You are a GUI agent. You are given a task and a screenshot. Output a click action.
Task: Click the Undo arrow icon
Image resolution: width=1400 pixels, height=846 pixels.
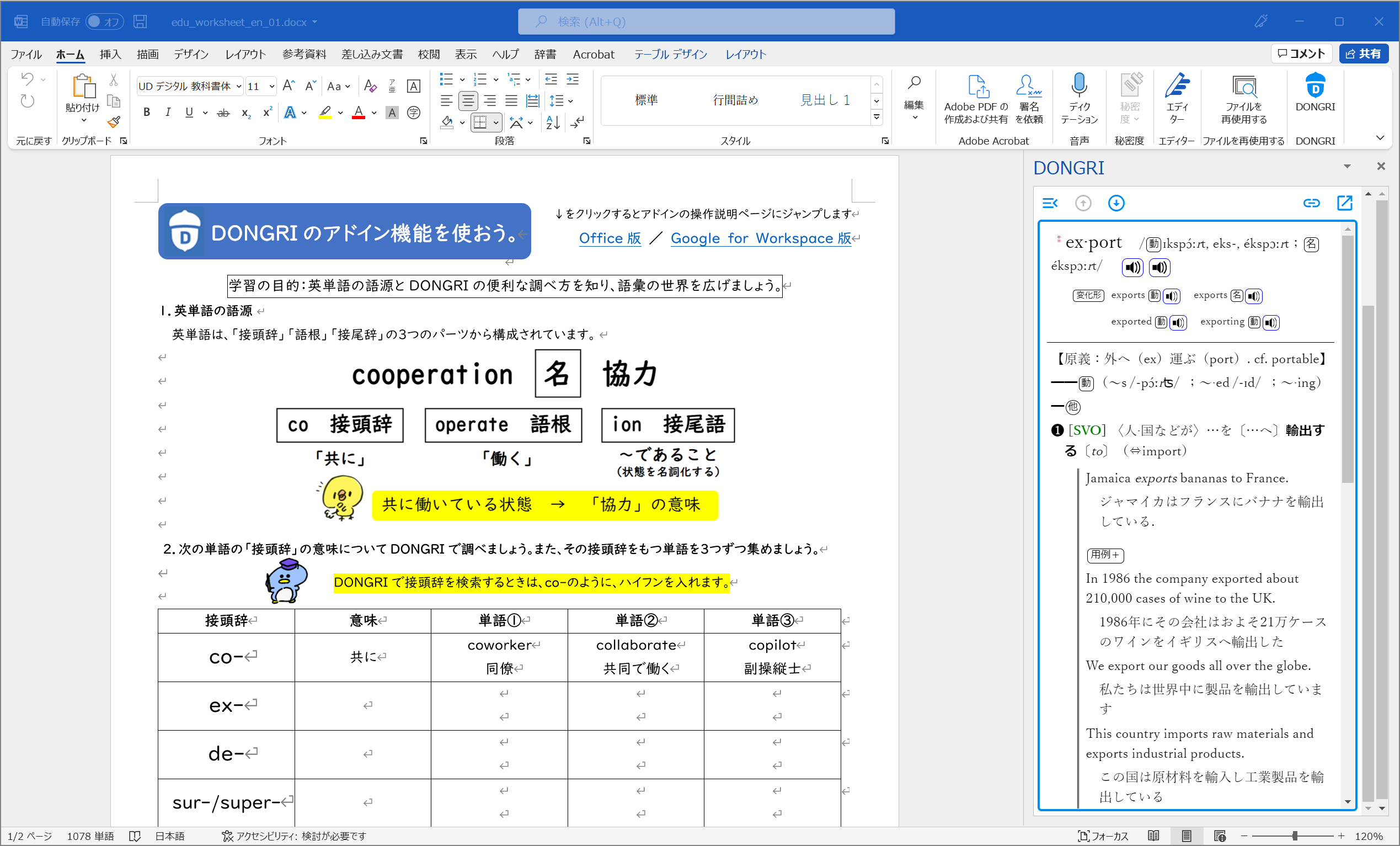27,79
